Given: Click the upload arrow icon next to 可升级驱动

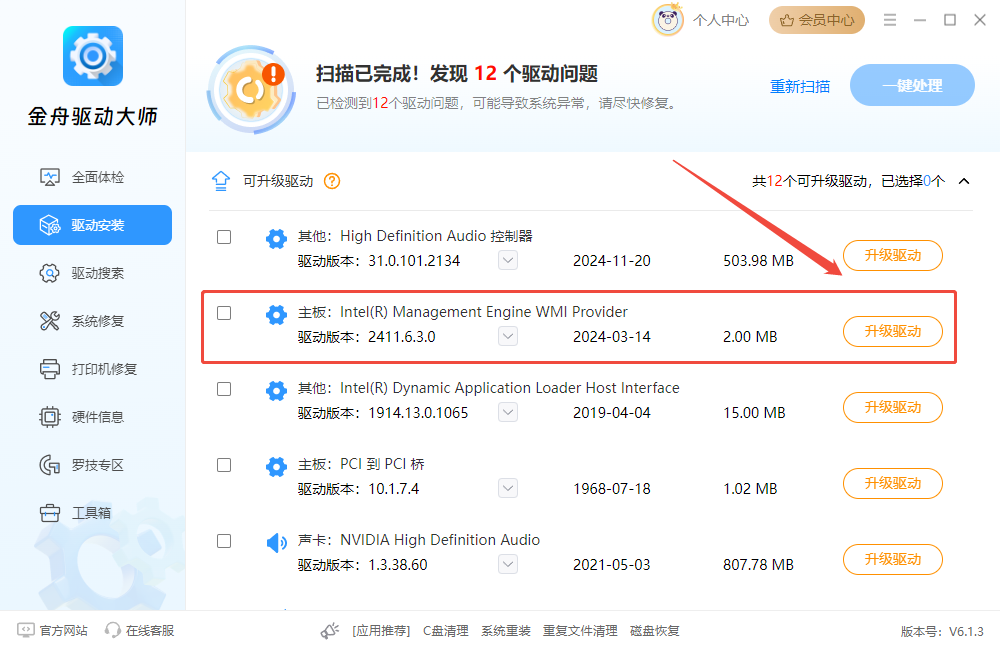Looking at the screenshot, I should click(x=221, y=181).
